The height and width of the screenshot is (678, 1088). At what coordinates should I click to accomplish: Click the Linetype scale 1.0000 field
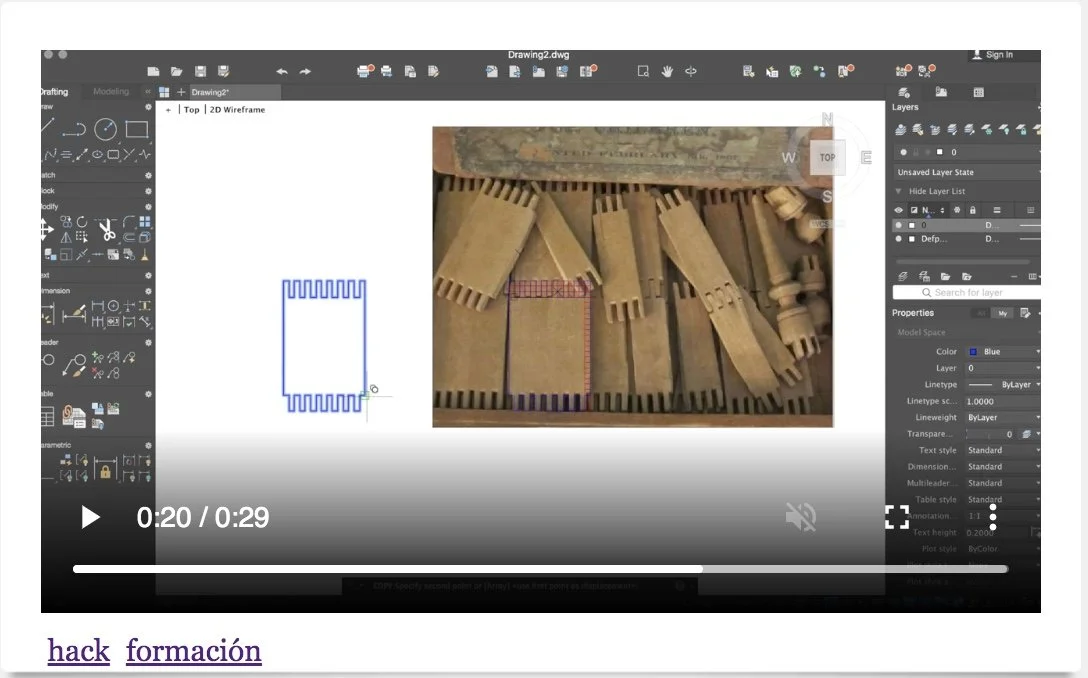(x=1003, y=401)
